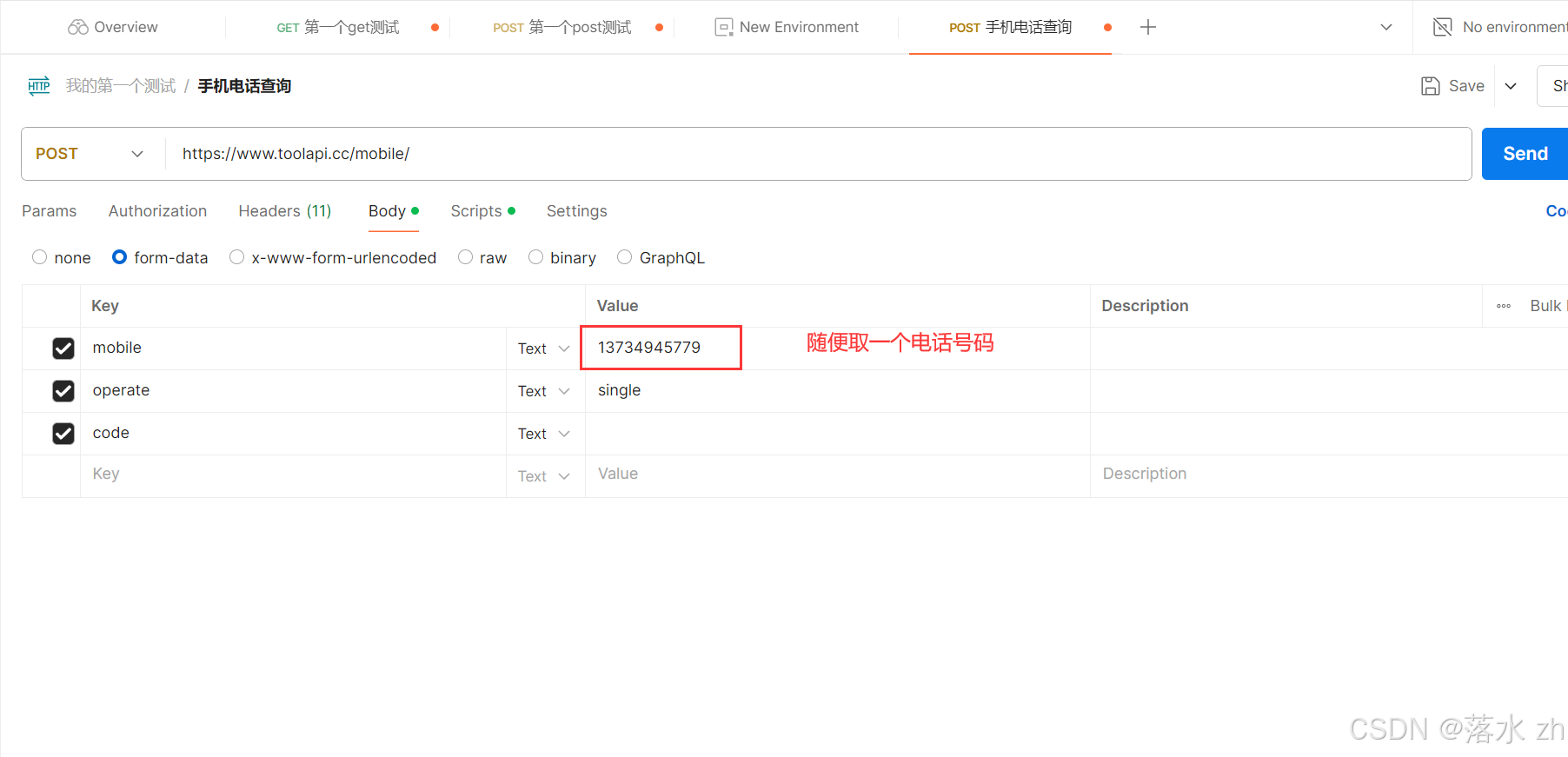Click the code key cell
The height and width of the screenshot is (757, 1568).
coord(294,433)
